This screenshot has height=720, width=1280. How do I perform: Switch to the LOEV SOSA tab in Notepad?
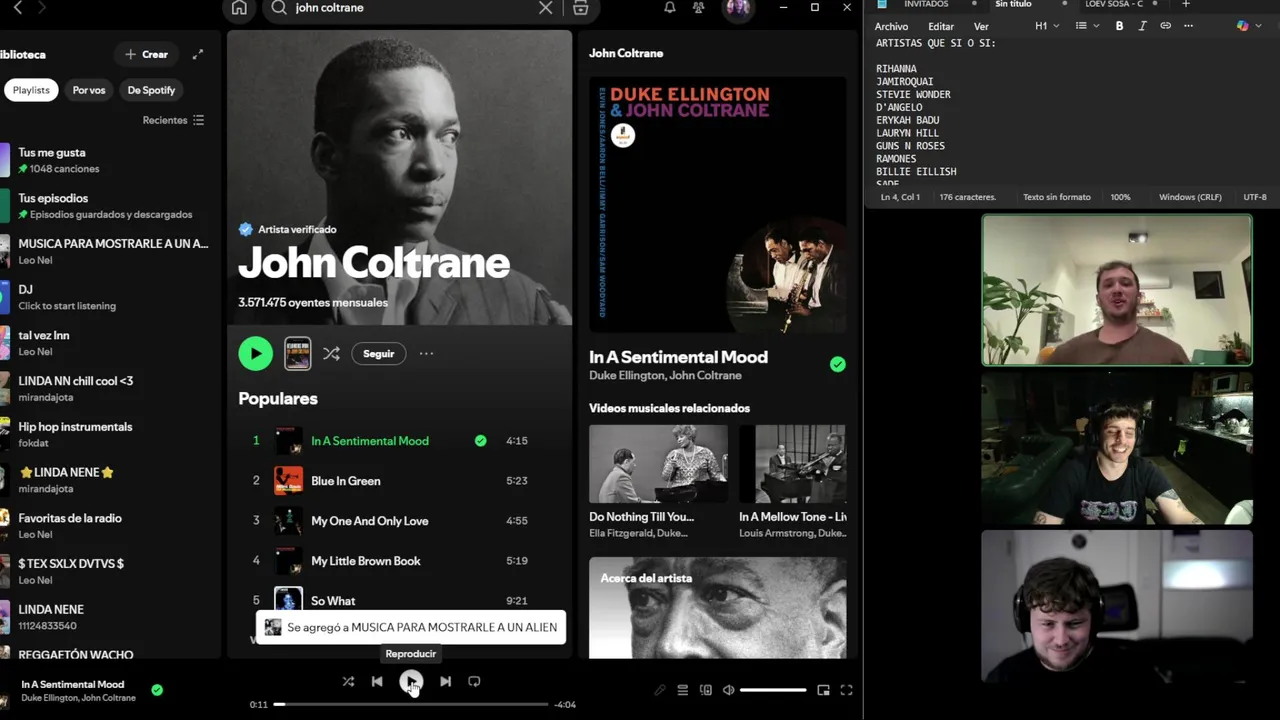(1114, 4)
